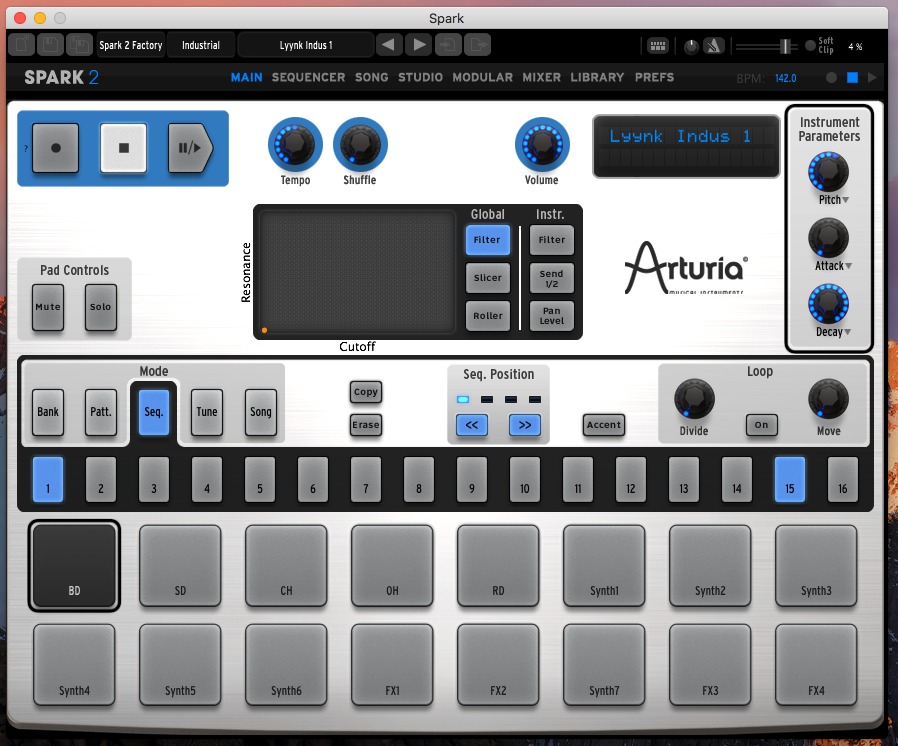Expand the Decay parameter dropdown arrow
This screenshot has height=746, width=898.
[848, 332]
